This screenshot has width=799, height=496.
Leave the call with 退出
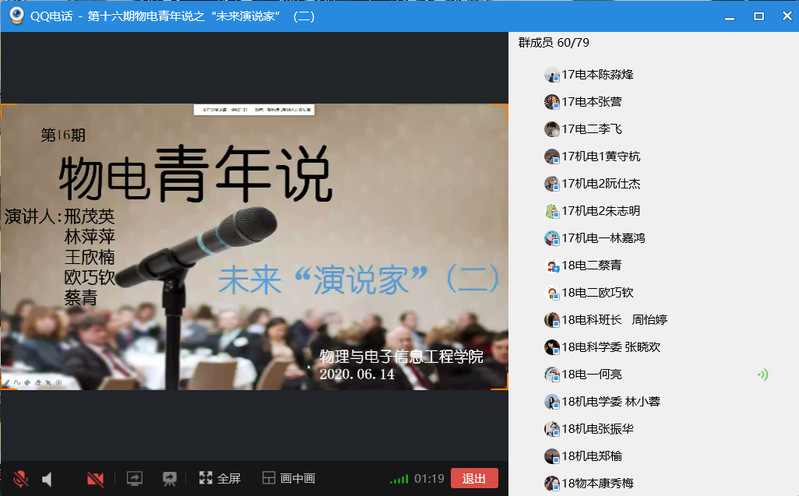(474, 478)
